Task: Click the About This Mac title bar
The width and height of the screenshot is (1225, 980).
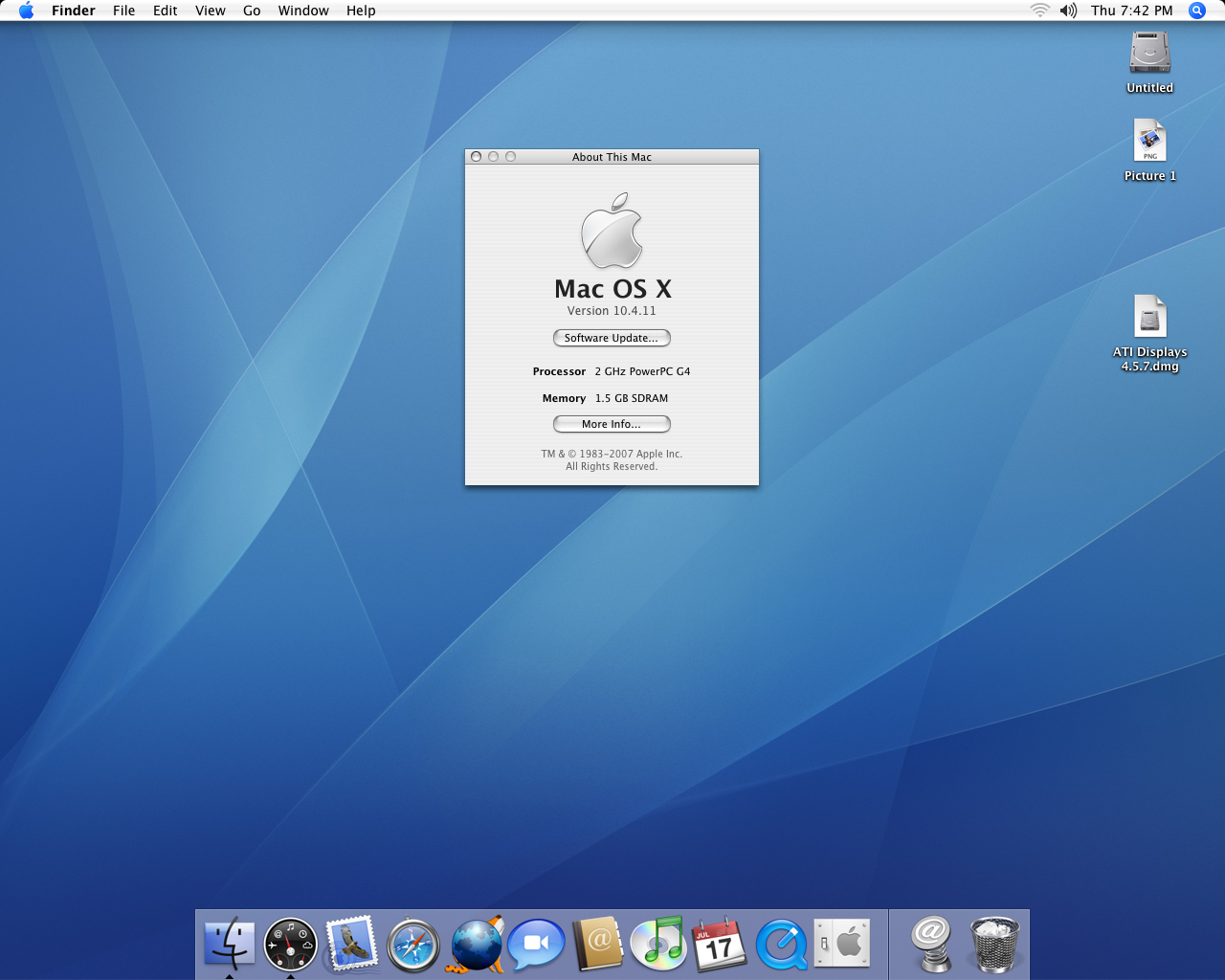Action: point(612,157)
